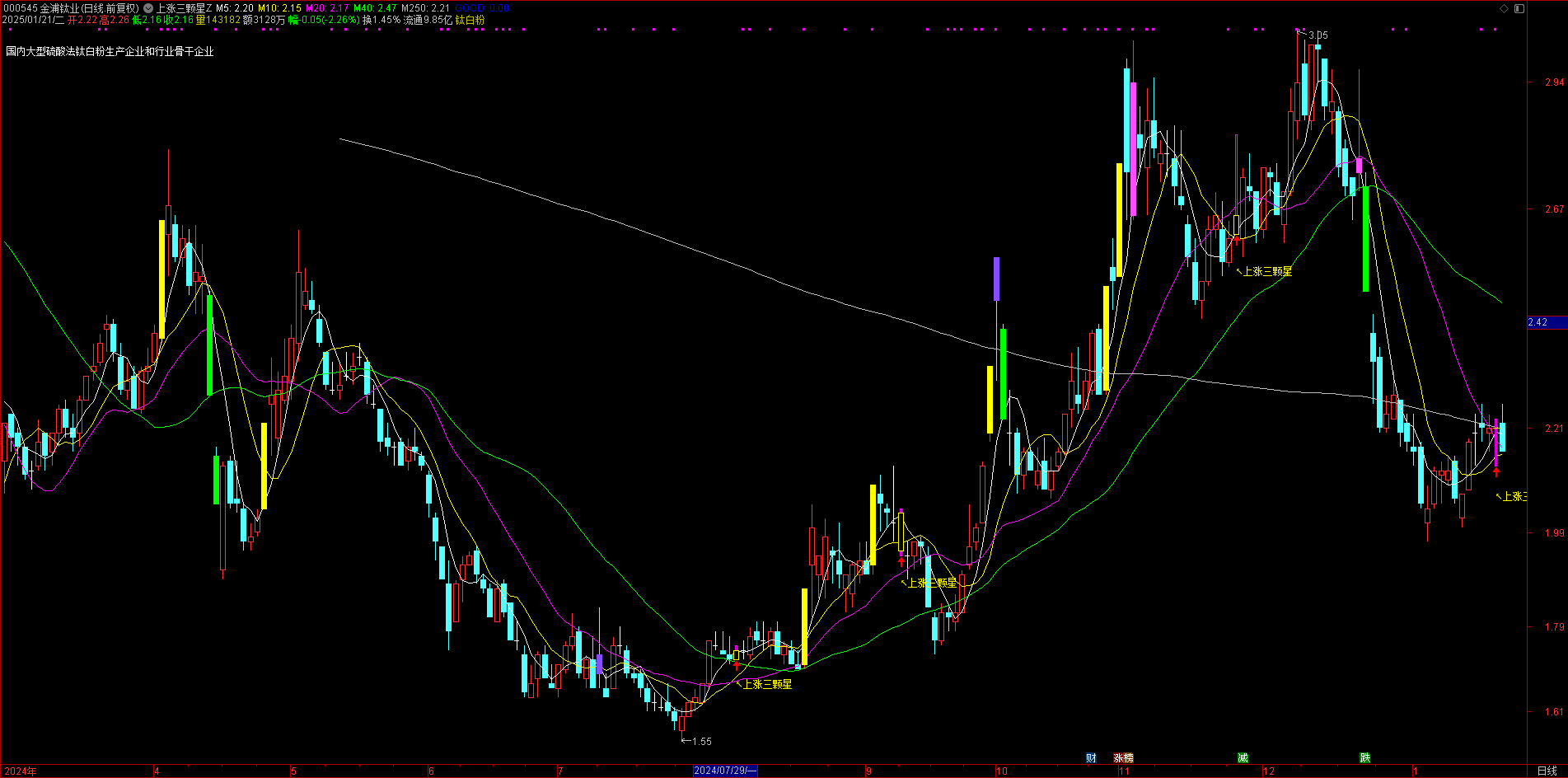Click month 11 on the time axis

pyautogui.click(x=1124, y=771)
